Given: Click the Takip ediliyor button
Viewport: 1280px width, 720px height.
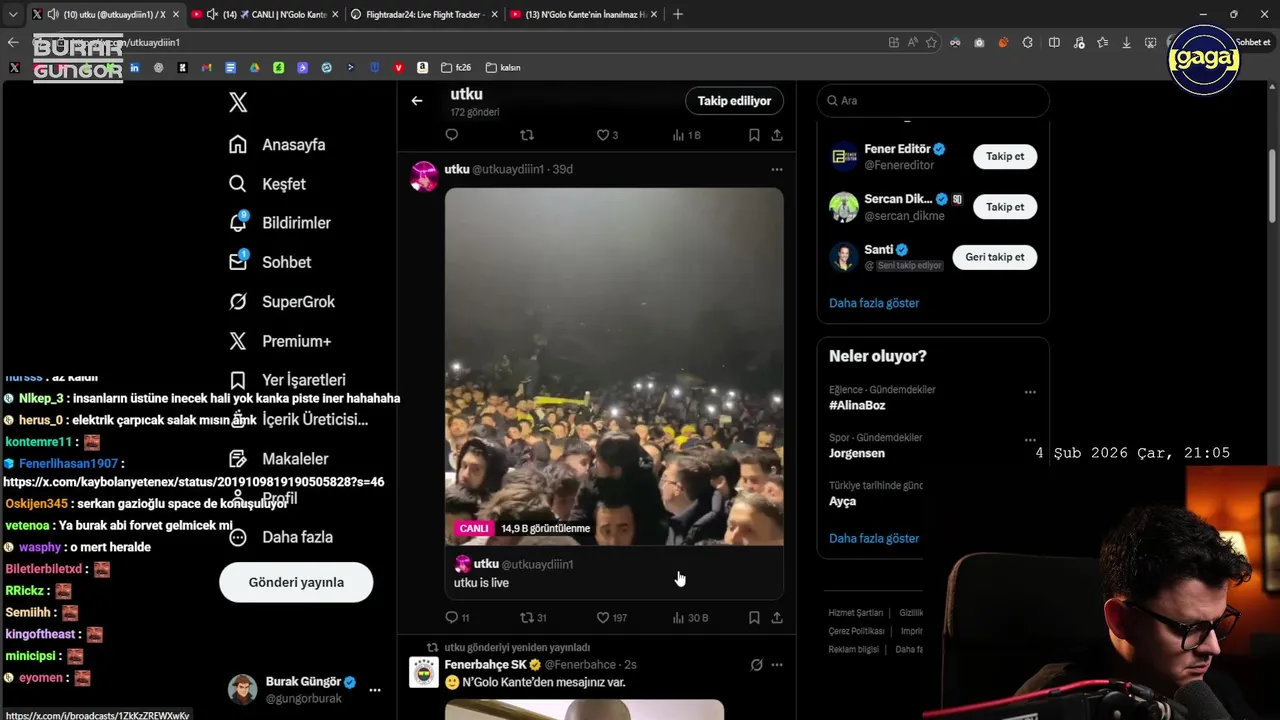Looking at the screenshot, I should (734, 101).
